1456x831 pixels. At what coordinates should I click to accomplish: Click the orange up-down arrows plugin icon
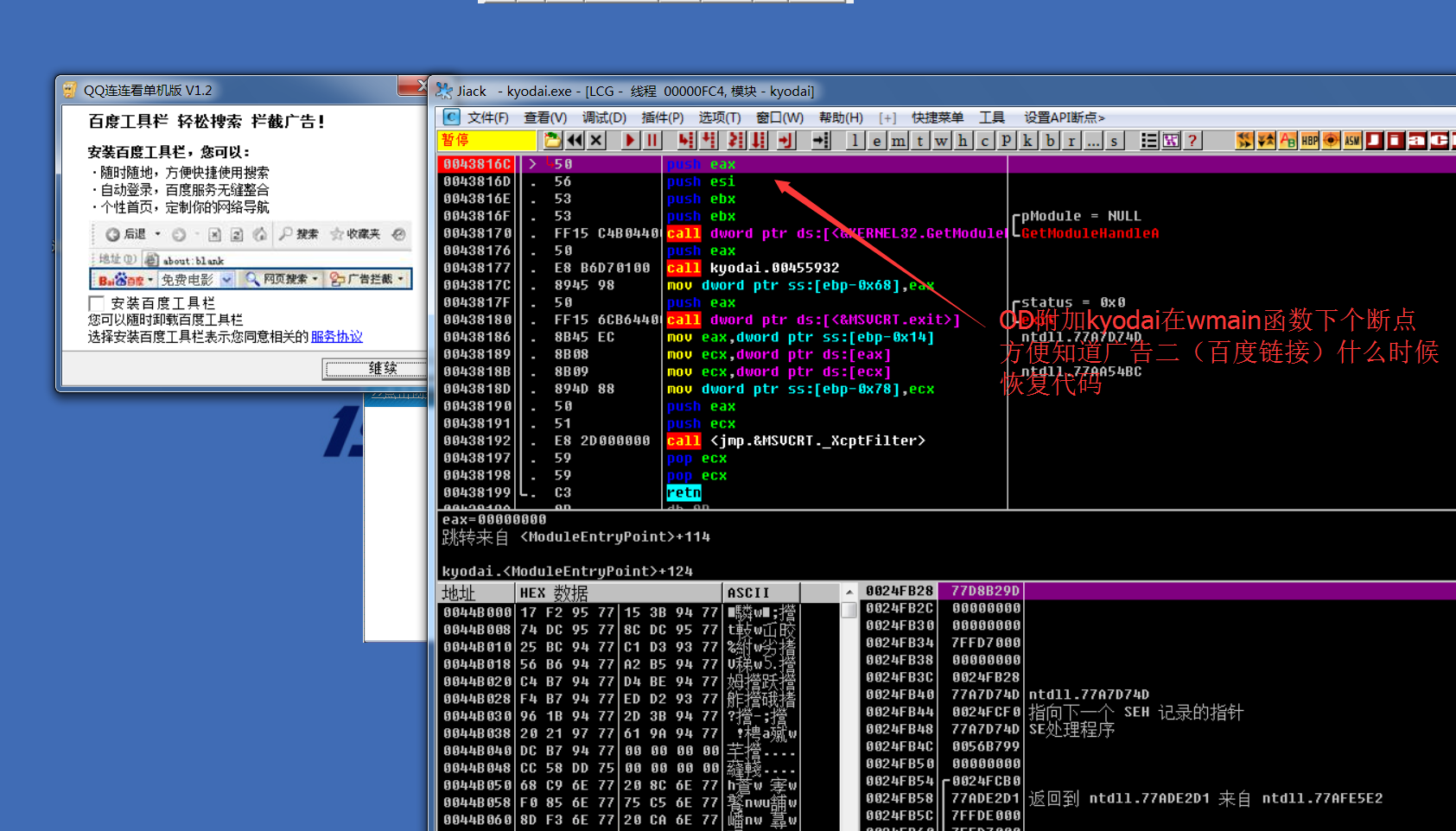point(1266,140)
